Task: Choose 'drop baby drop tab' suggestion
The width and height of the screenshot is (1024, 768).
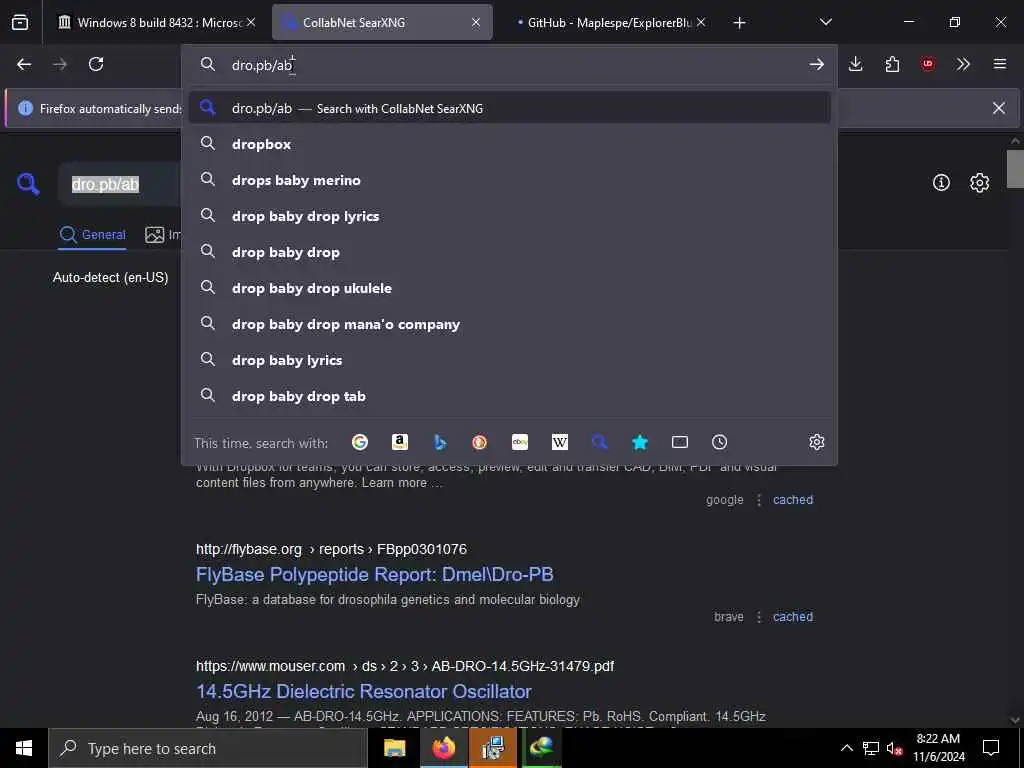Action: click(509, 396)
